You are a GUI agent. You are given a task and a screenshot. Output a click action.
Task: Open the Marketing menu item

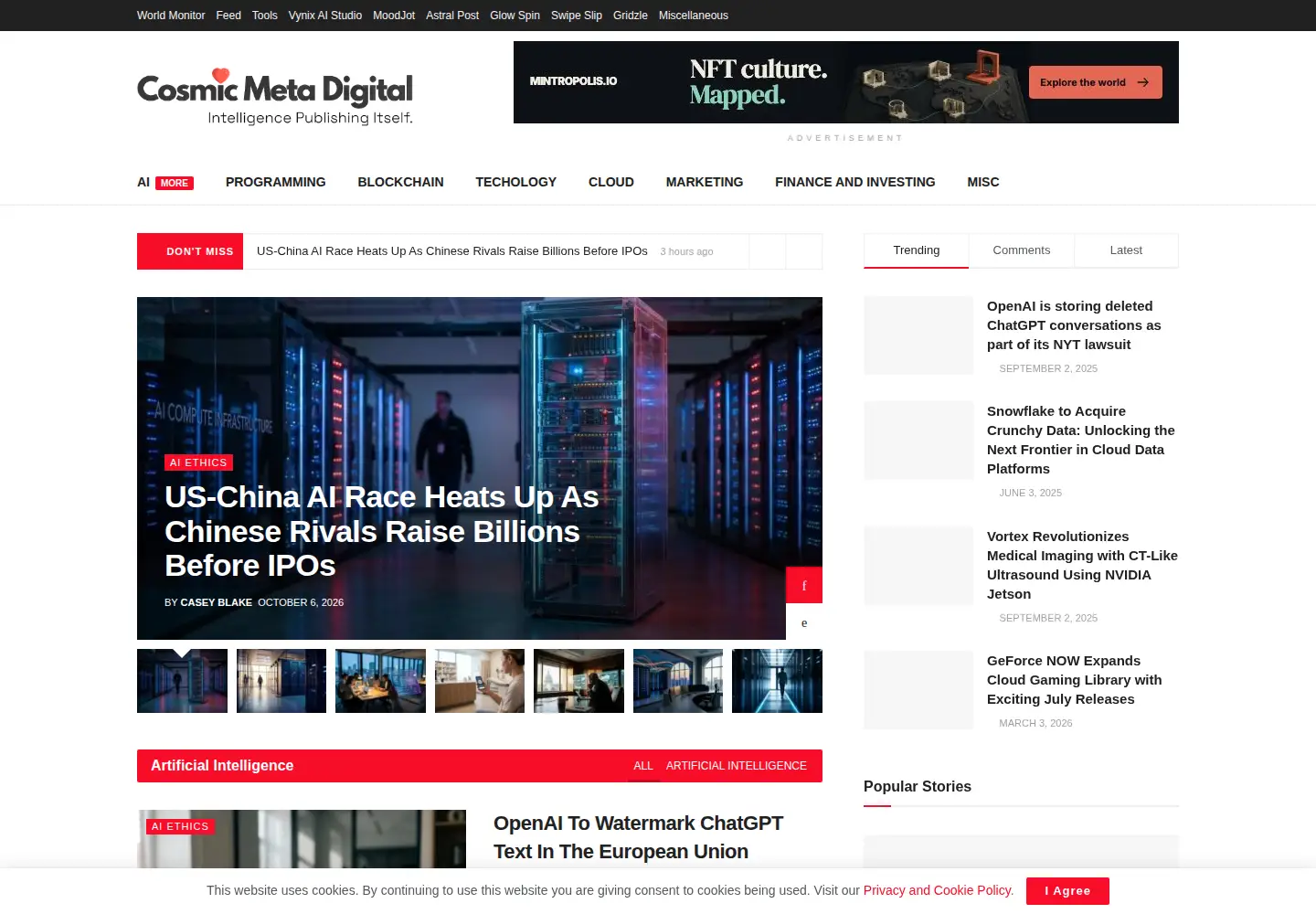coord(705,182)
